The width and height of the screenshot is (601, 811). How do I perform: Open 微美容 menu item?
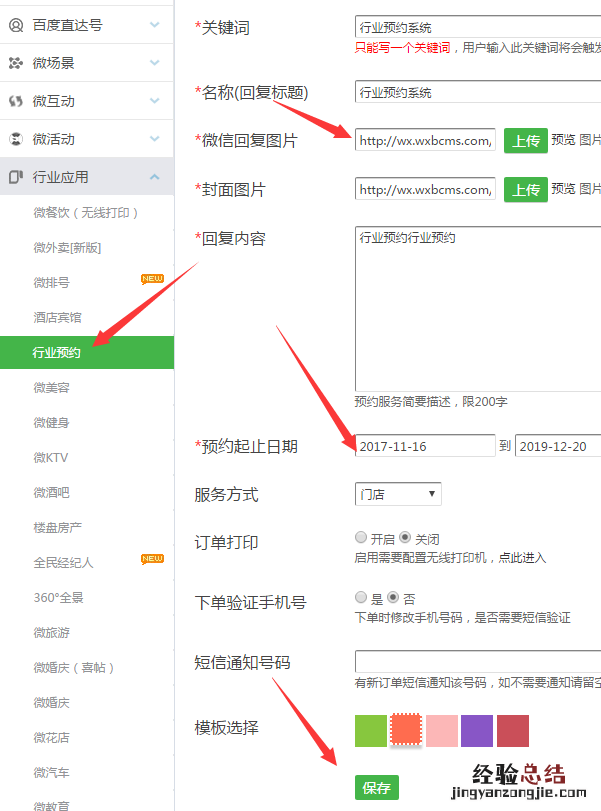click(x=51, y=388)
